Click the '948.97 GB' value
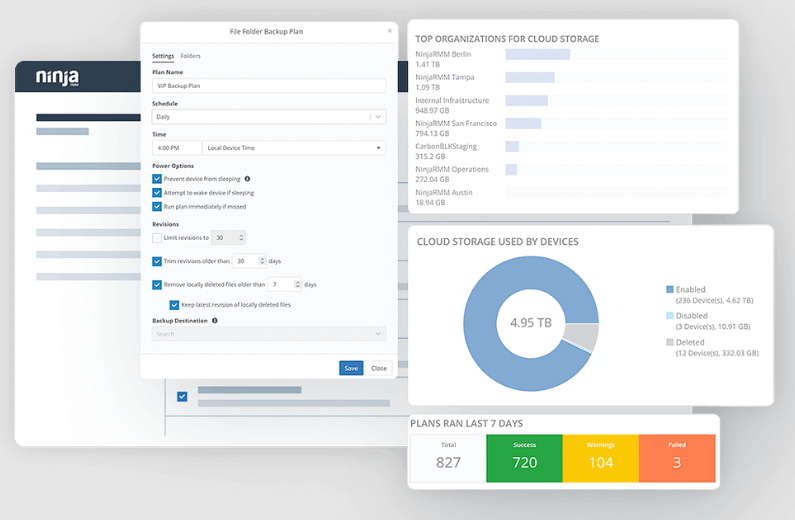The height and width of the screenshot is (520, 795). point(432,110)
